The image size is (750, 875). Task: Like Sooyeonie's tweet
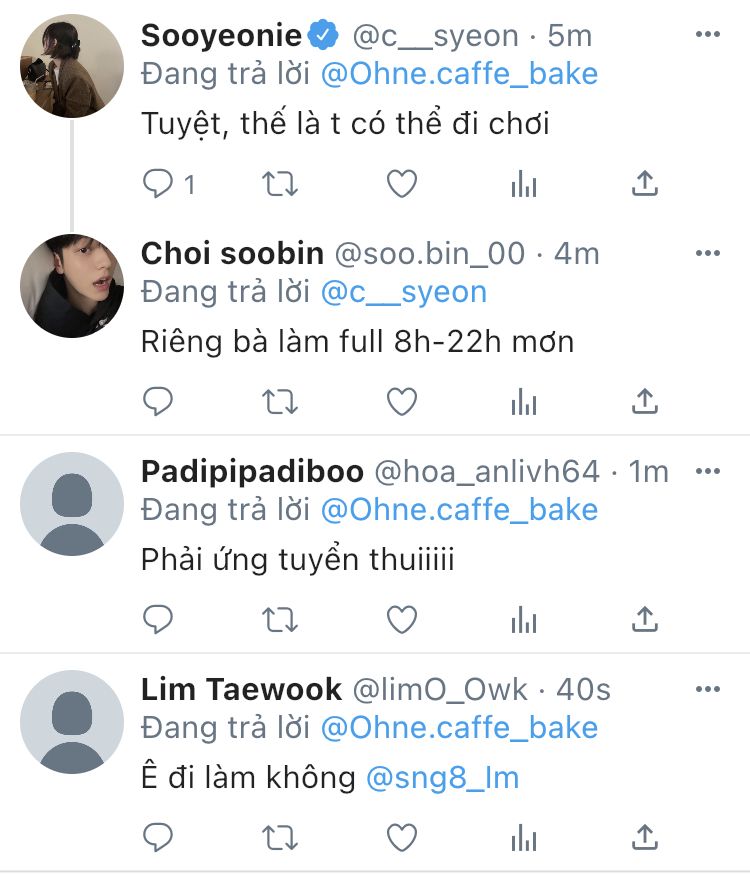click(402, 184)
